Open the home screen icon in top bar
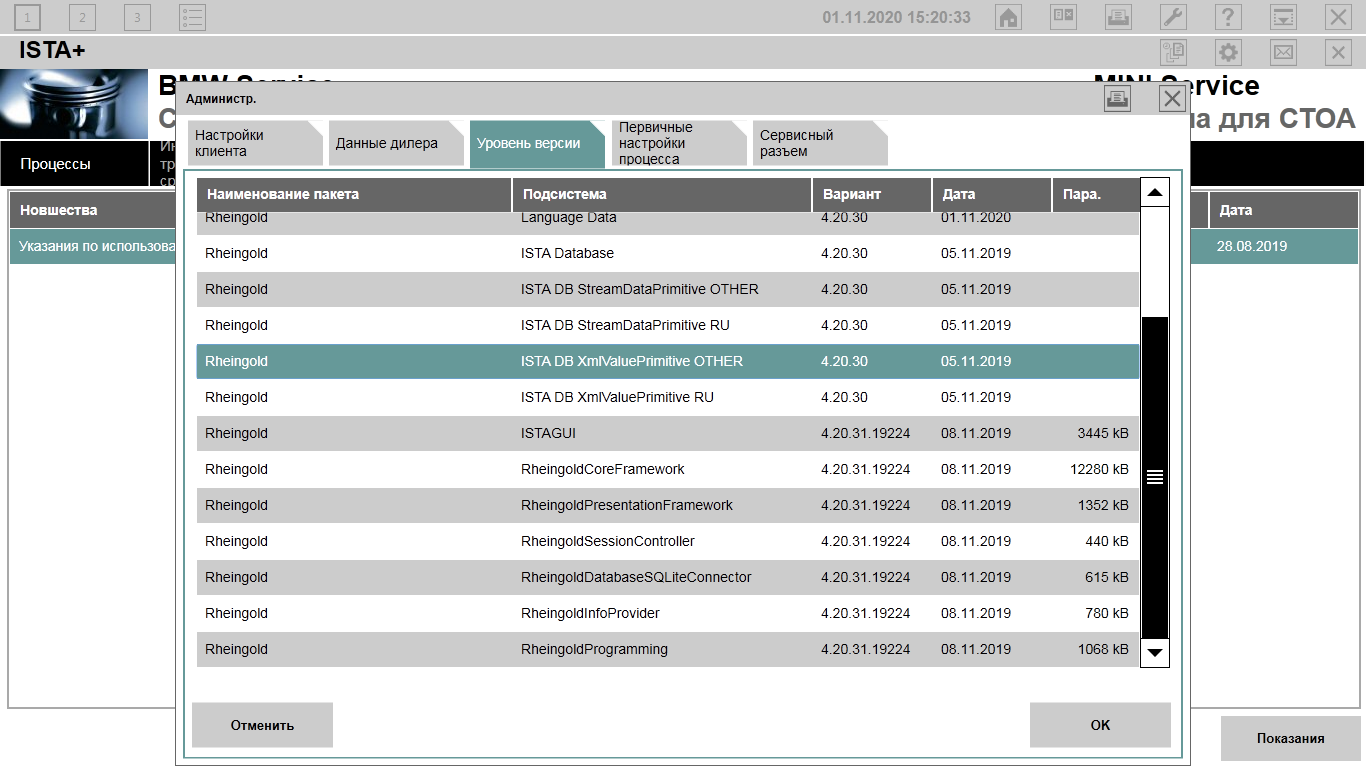This screenshot has width=1366, height=768. [1009, 17]
